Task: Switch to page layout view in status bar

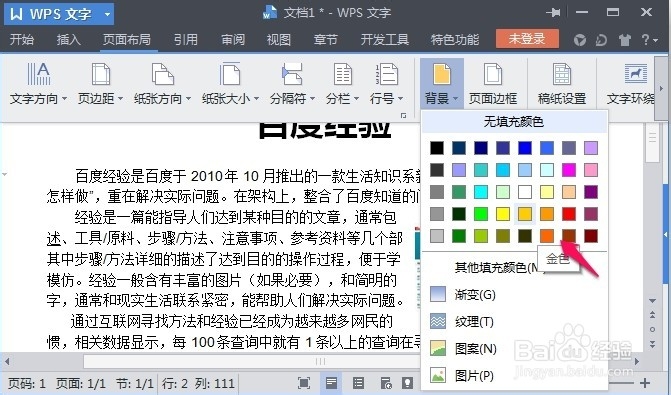Action: (x=331, y=383)
